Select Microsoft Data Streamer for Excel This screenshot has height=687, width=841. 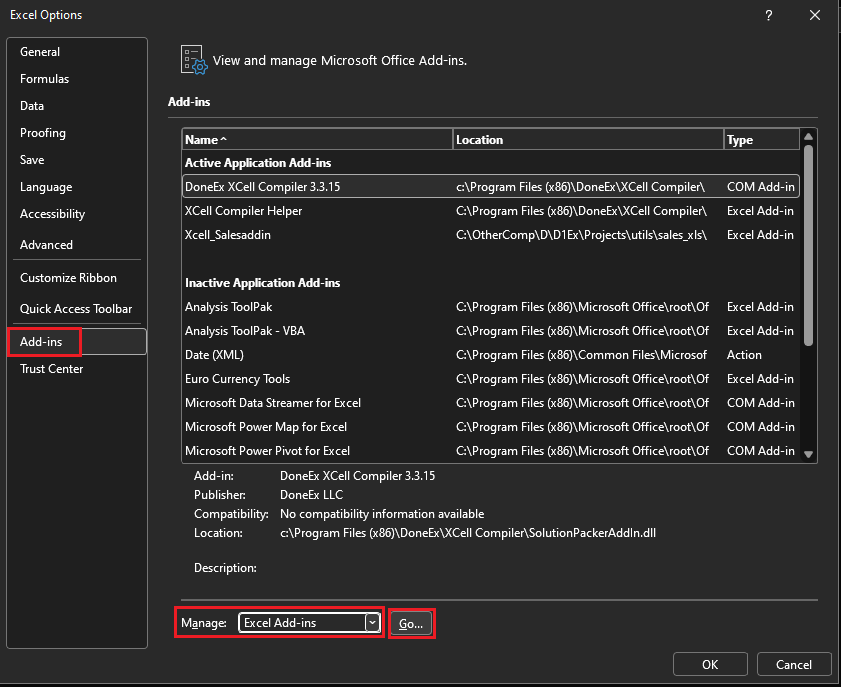pyautogui.click(x=491, y=403)
